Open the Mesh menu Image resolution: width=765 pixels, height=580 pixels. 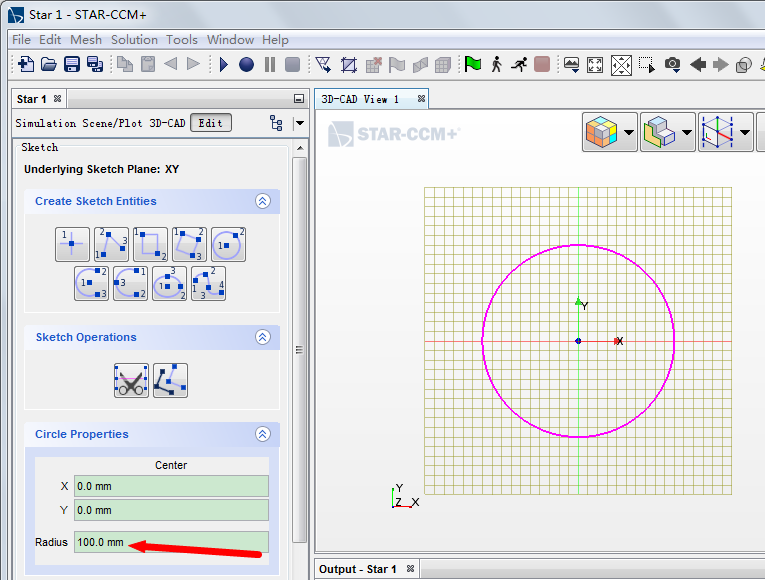click(86, 40)
